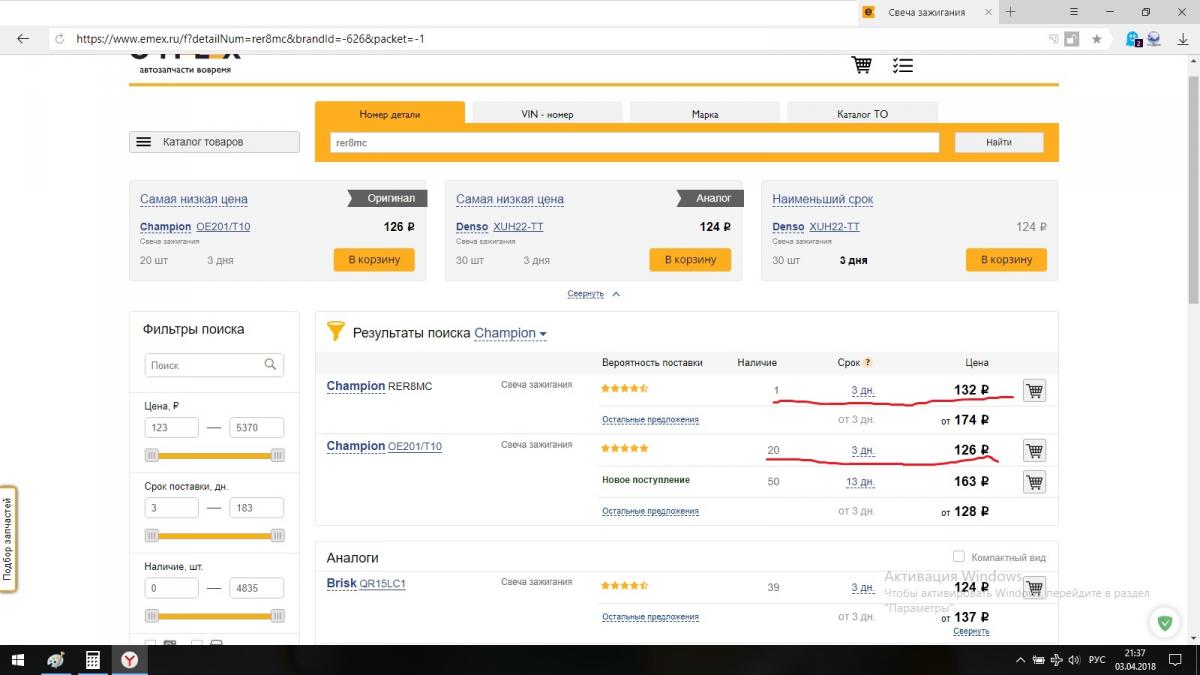Open the 3 дн. term for Champion RER8MC
This screenshot has height=675, width=1200.
coord(863,390)
